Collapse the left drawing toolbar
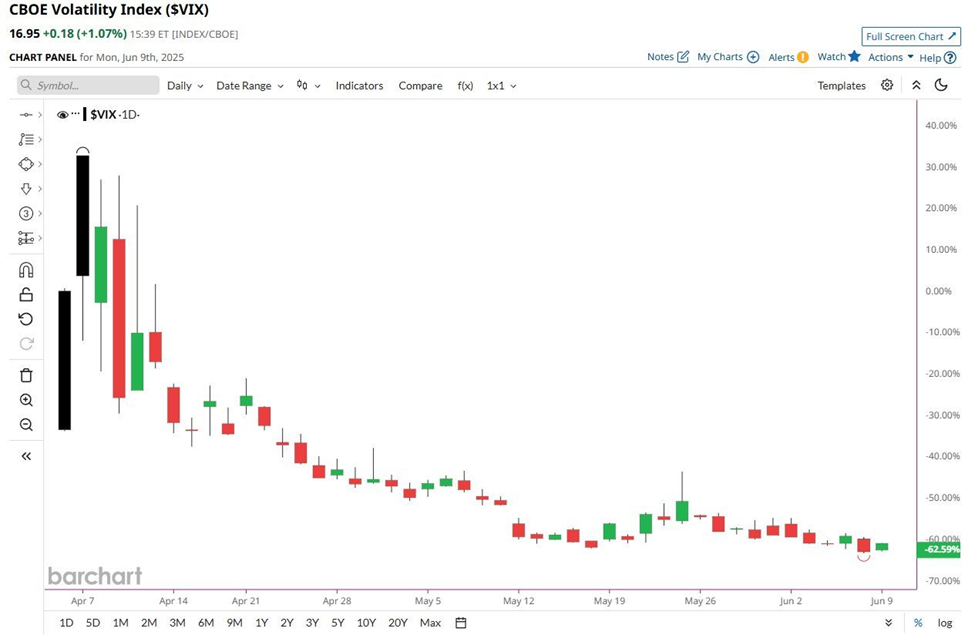Screen dimensions: 975x635 click(26, 456)
